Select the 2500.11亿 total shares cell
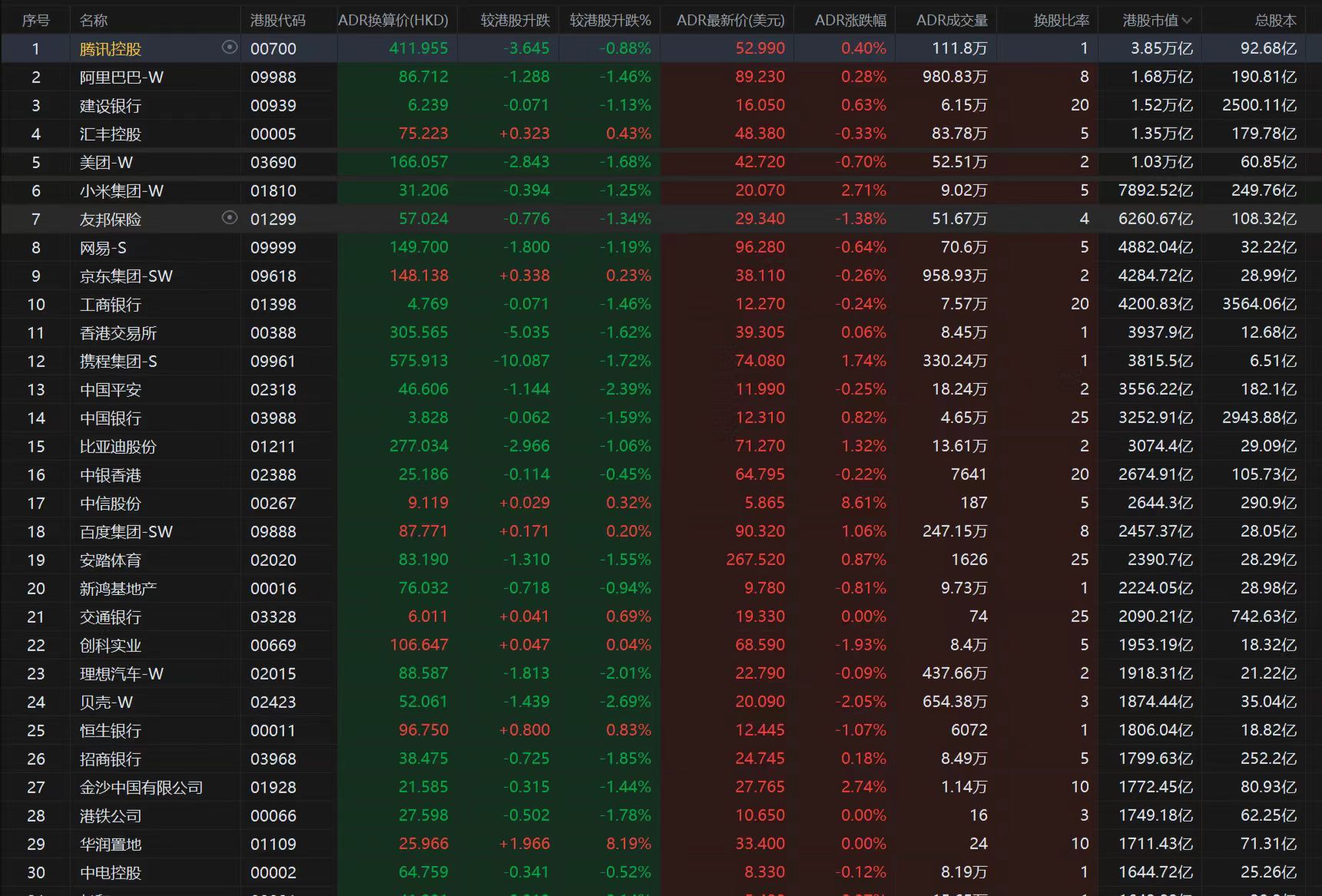 [x=1260, y=105]
